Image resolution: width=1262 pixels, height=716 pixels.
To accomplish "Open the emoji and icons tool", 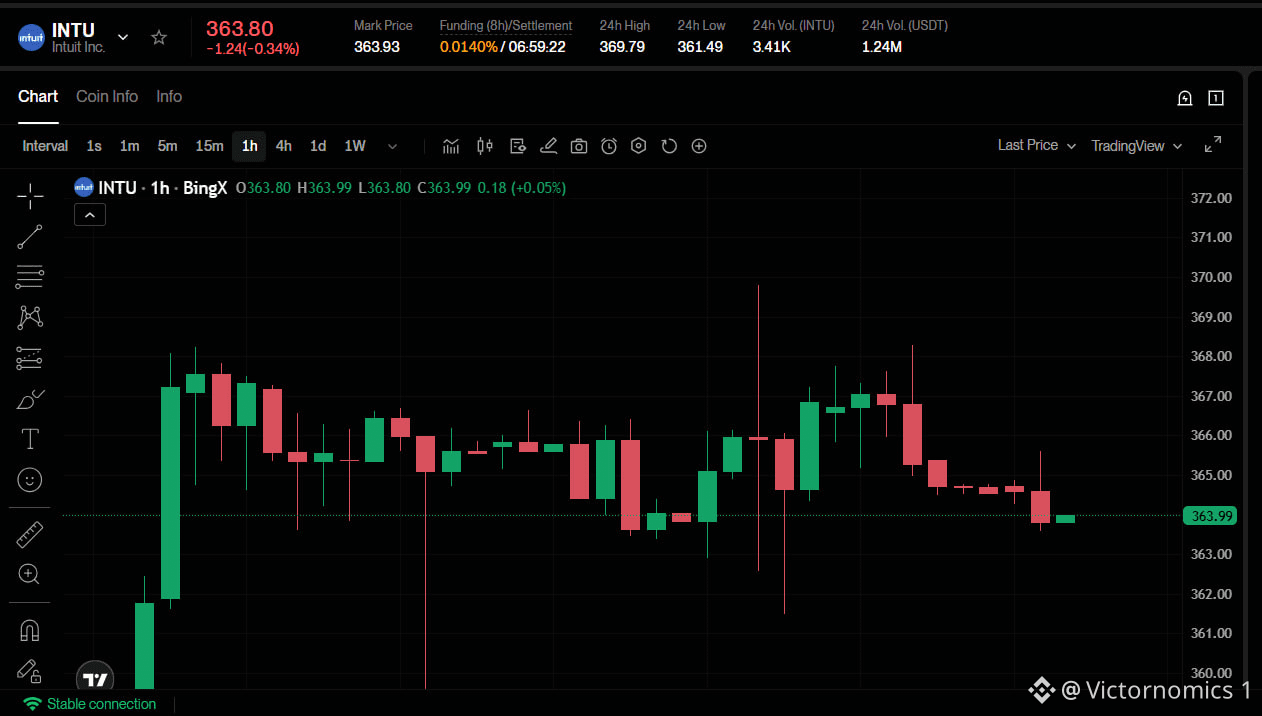I will point(30,480).
